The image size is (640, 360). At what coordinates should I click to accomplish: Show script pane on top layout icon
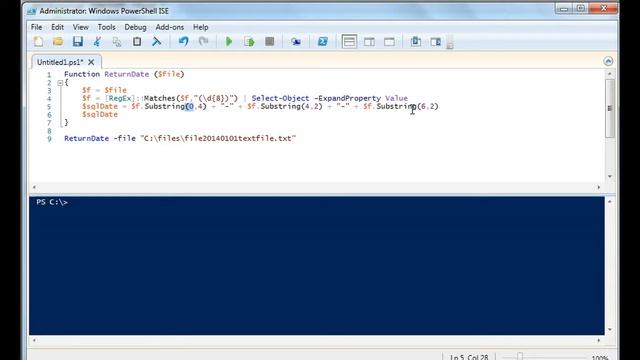click(x=349, y=41)
